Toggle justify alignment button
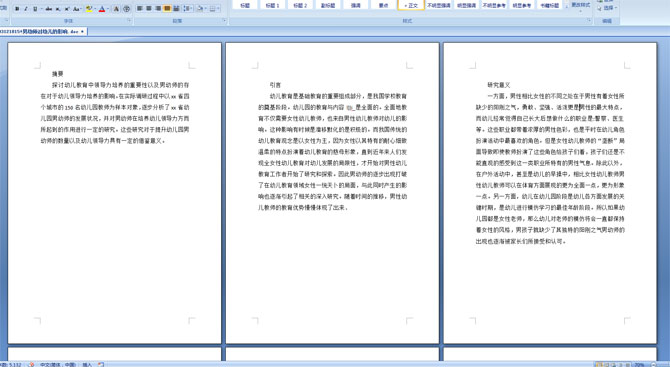Image resolution: width=670 pixels, height=367 pixels. coord(167,9)
